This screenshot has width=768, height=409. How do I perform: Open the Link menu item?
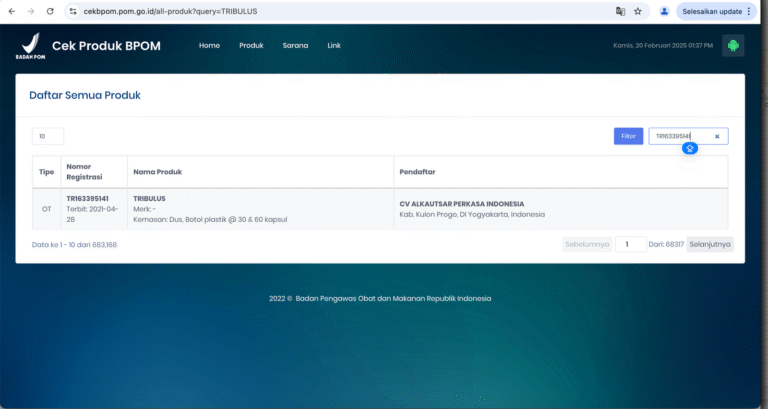(x=334, y=46)
